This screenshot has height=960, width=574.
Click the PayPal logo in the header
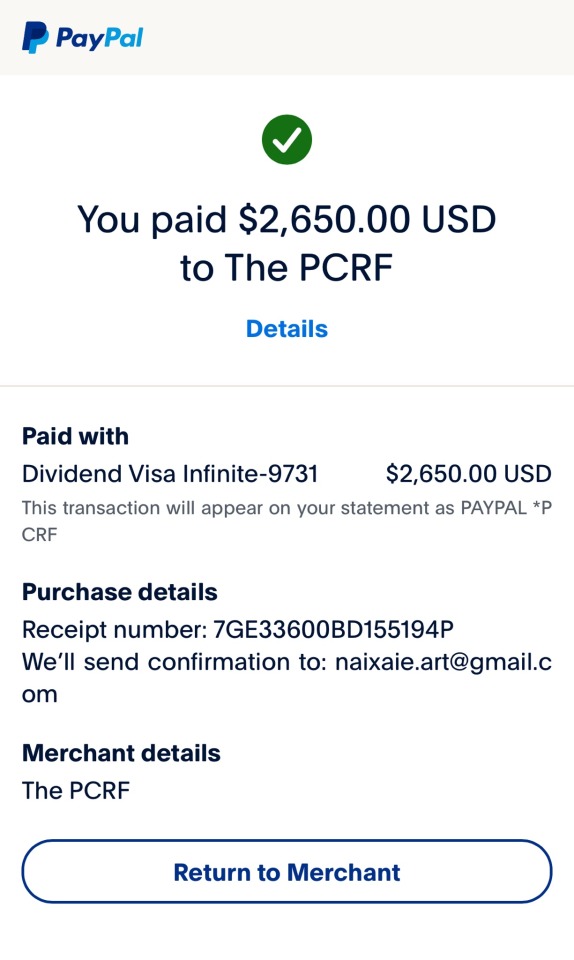pyautogui.click(x=82, y=38)
